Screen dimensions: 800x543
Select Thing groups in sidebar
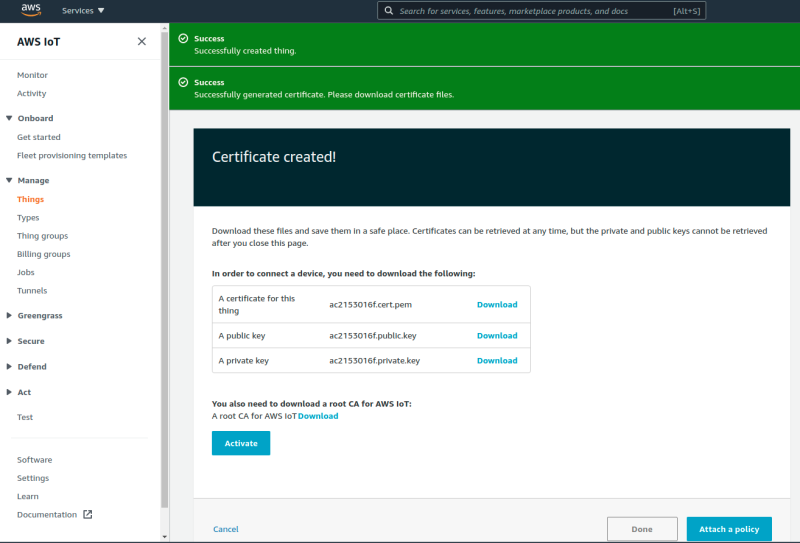click(42, 236)
